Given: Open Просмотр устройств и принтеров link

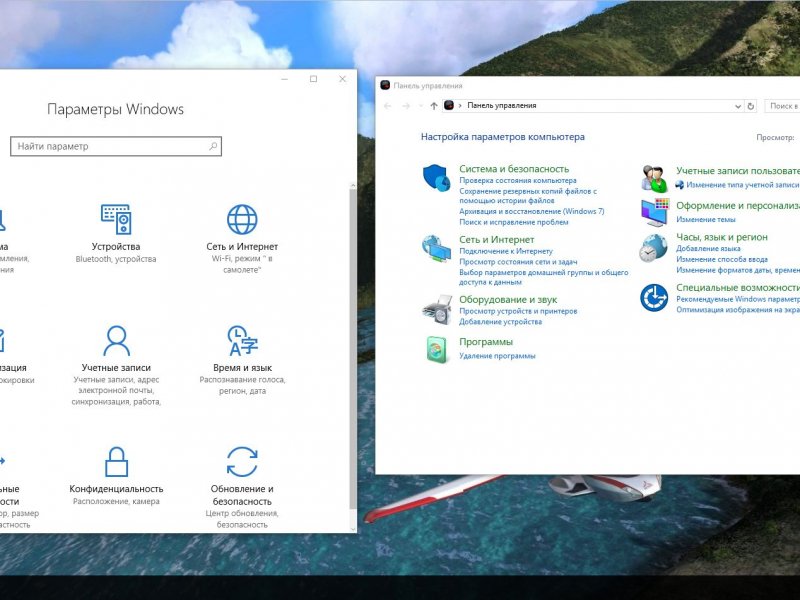Looking at the screenshot, I should pyautogui.click(x=518, y=311).
